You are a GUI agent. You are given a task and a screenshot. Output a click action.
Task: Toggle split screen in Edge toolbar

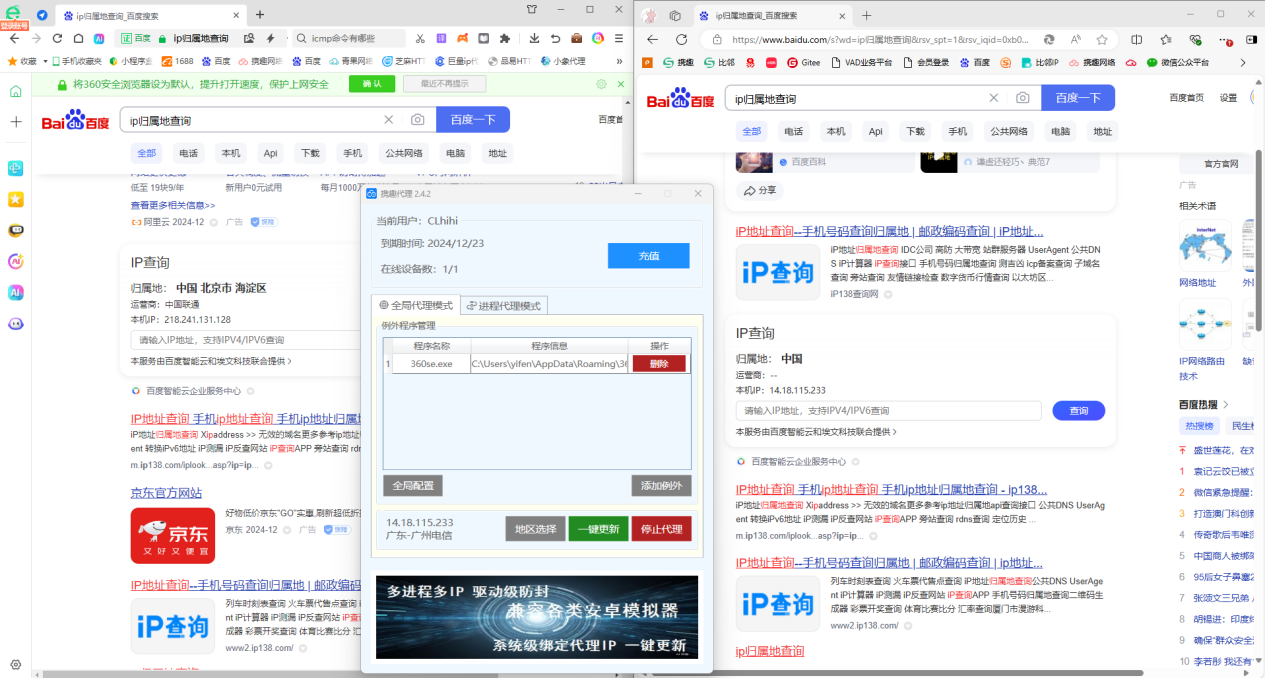(1136, 39)
